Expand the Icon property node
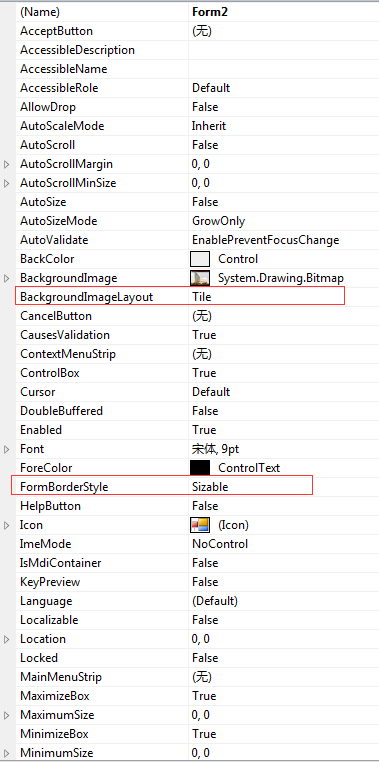Viewport: 379px width, 762px height. tap(7, 525)
